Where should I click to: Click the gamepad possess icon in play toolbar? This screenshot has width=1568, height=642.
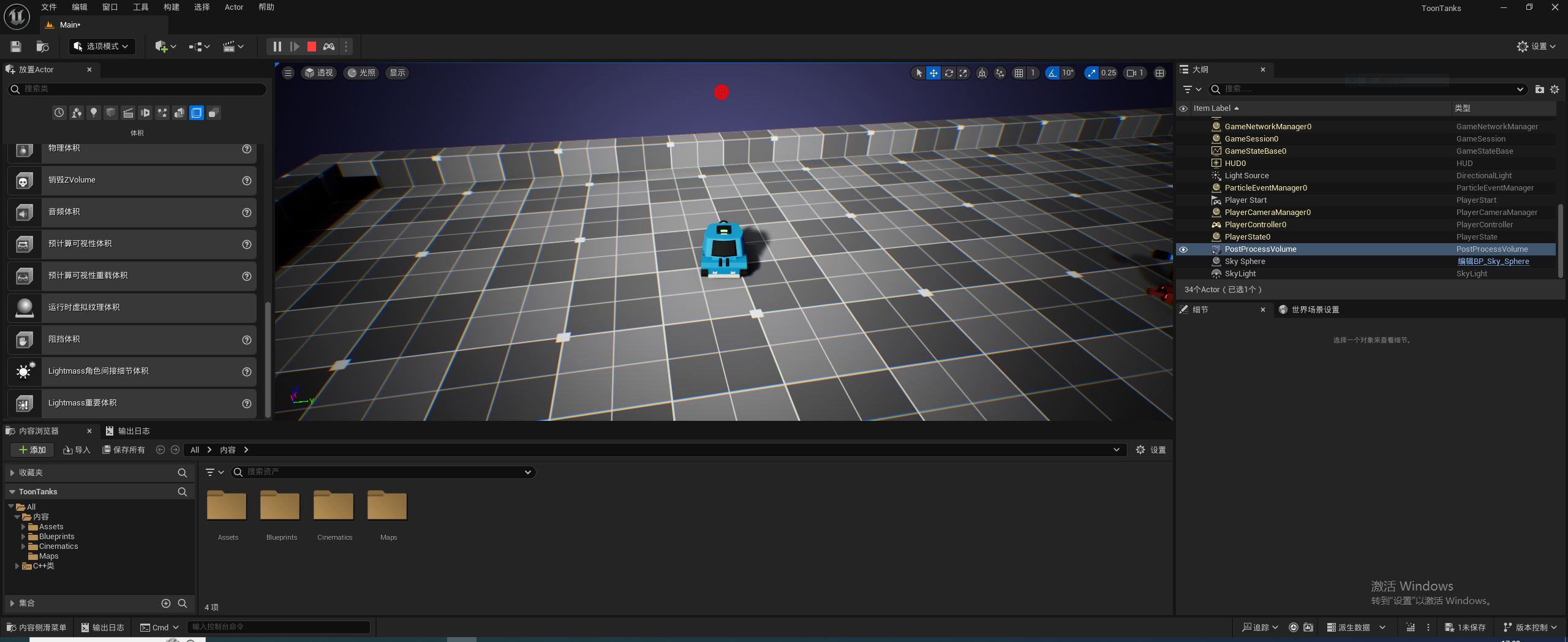[x=329, y=47]
